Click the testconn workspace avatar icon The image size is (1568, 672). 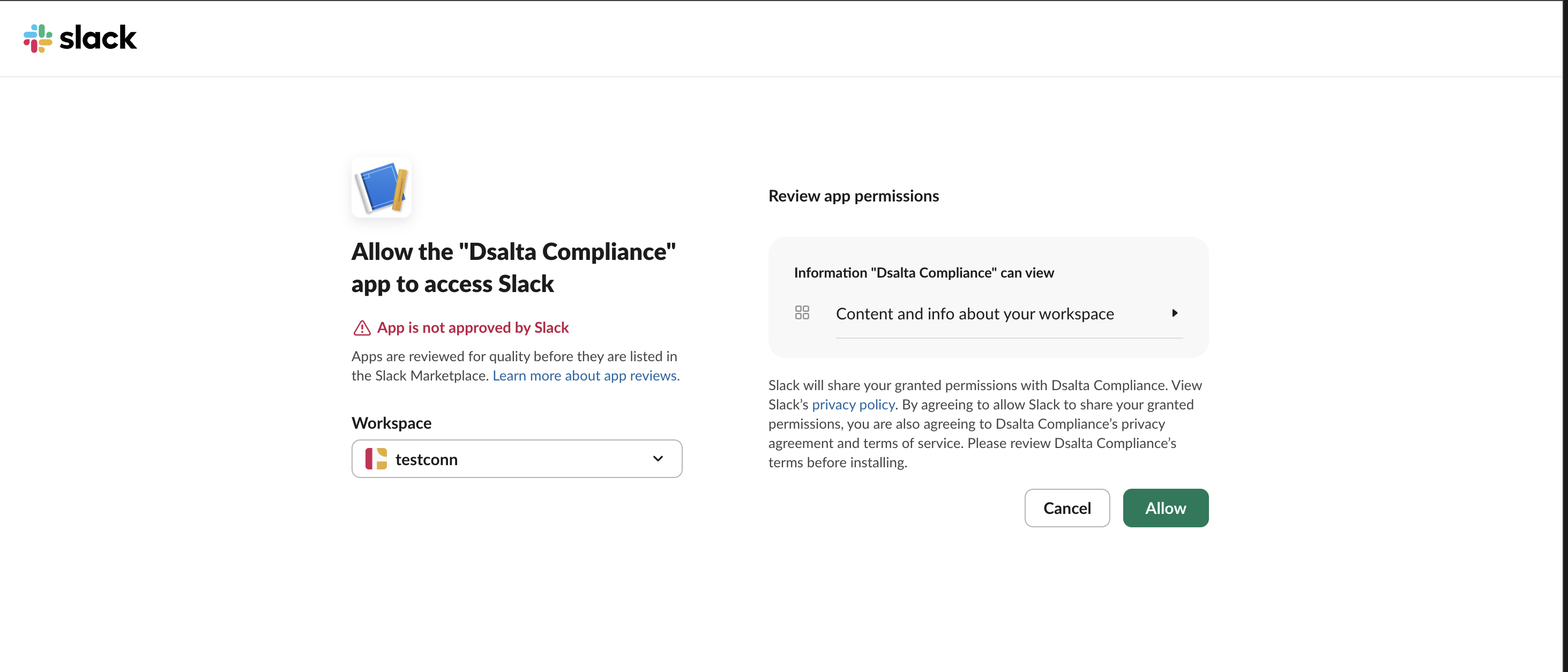376,459
